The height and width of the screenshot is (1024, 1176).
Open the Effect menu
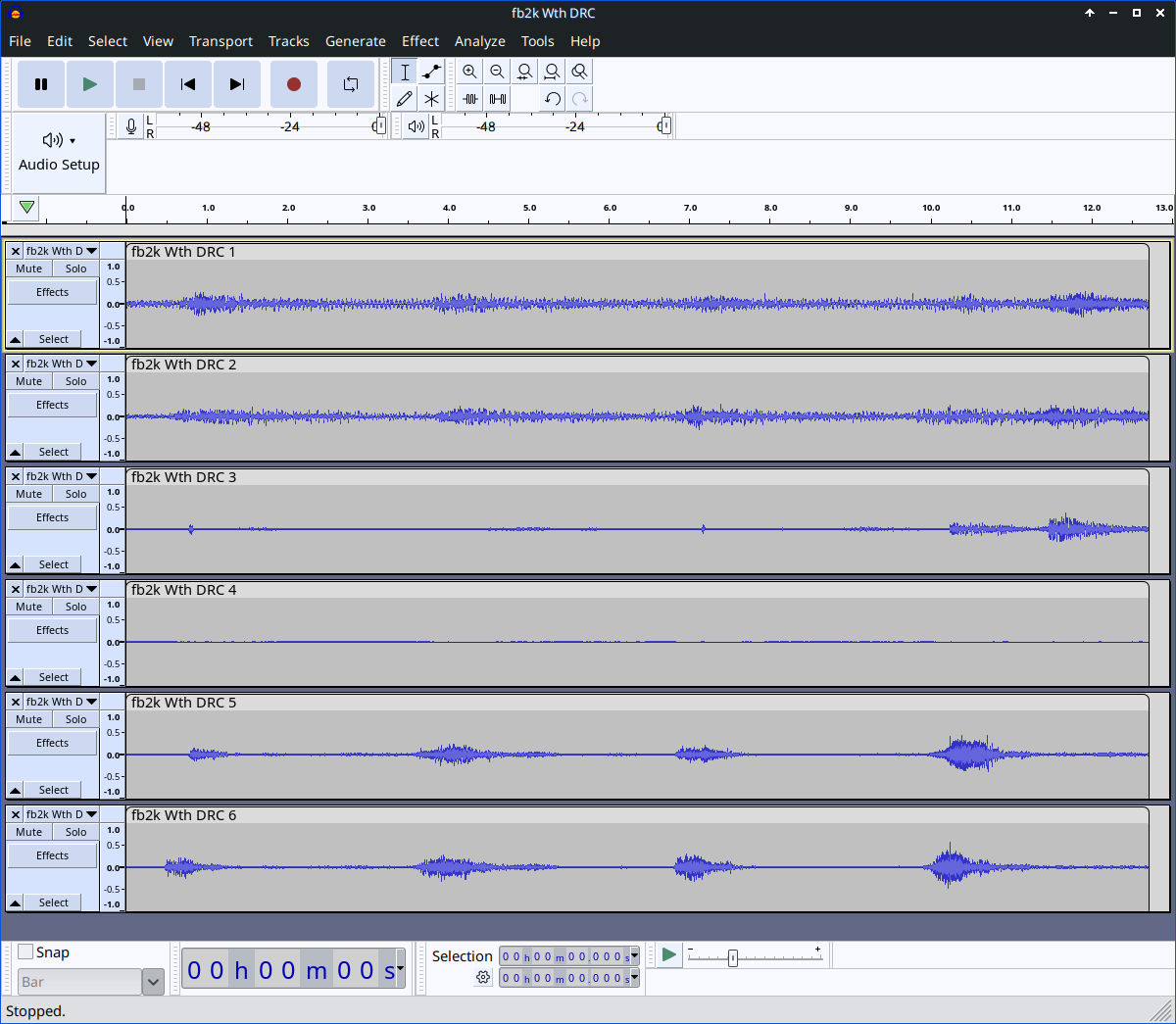[x=420, y=41]
